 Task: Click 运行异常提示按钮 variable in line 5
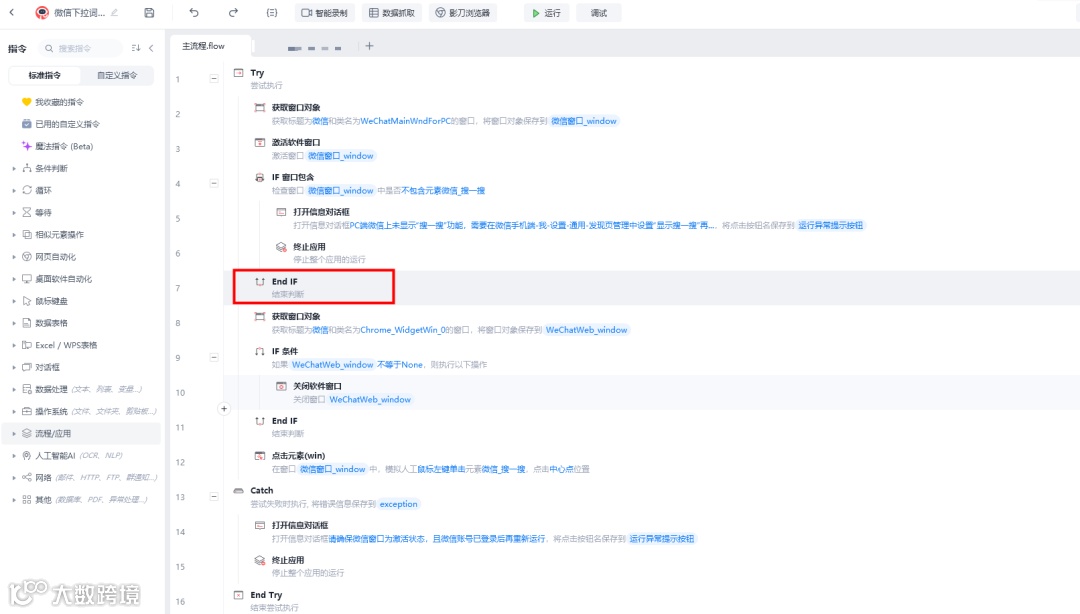pos(830,225)
